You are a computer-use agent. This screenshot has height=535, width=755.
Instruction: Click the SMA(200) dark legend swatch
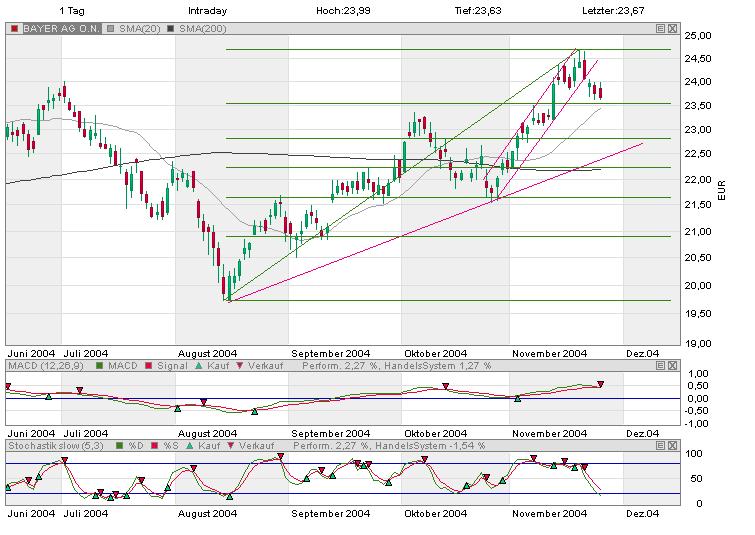(170, 29)
